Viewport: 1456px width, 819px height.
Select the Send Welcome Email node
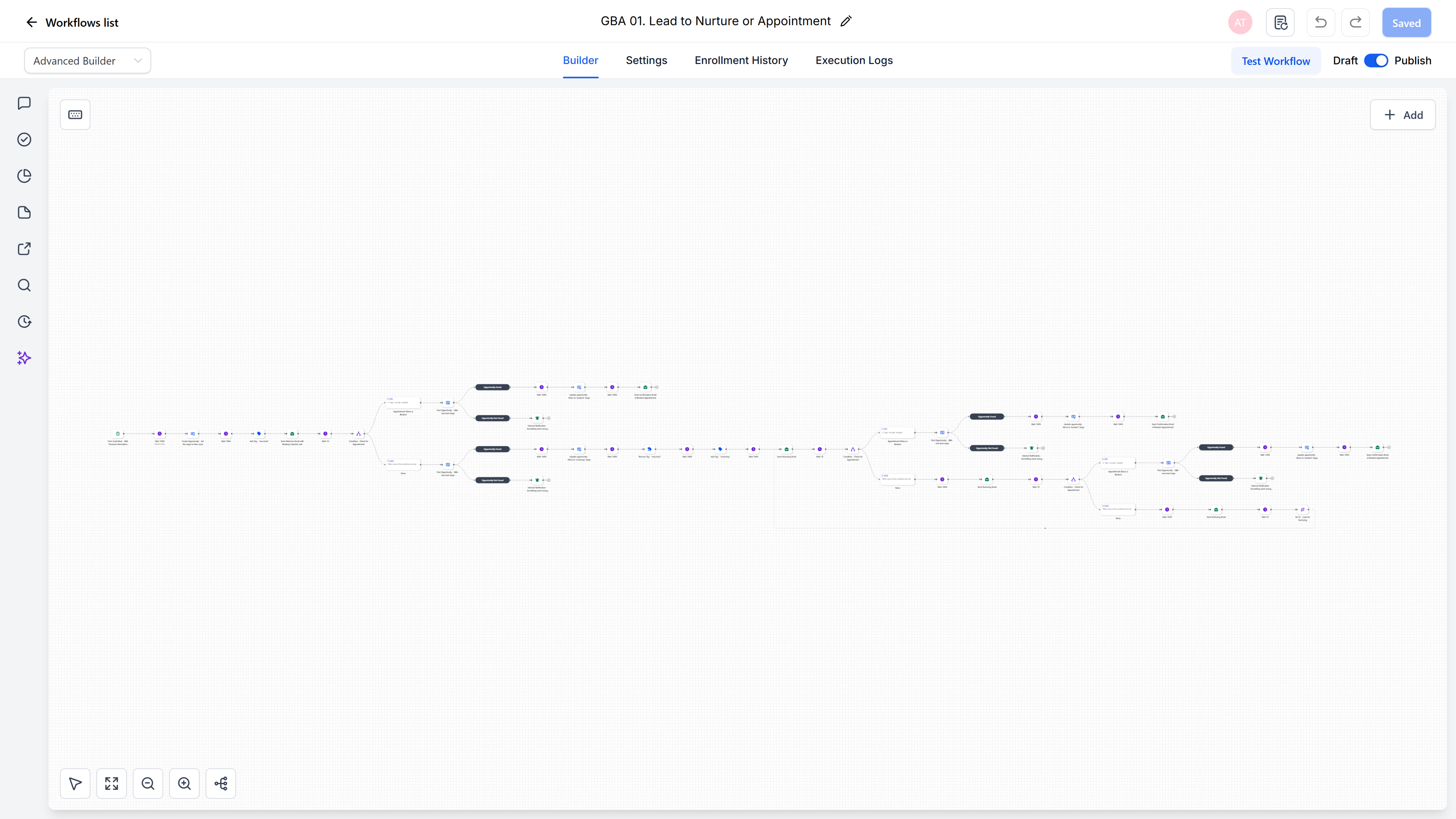pos(292,434)
